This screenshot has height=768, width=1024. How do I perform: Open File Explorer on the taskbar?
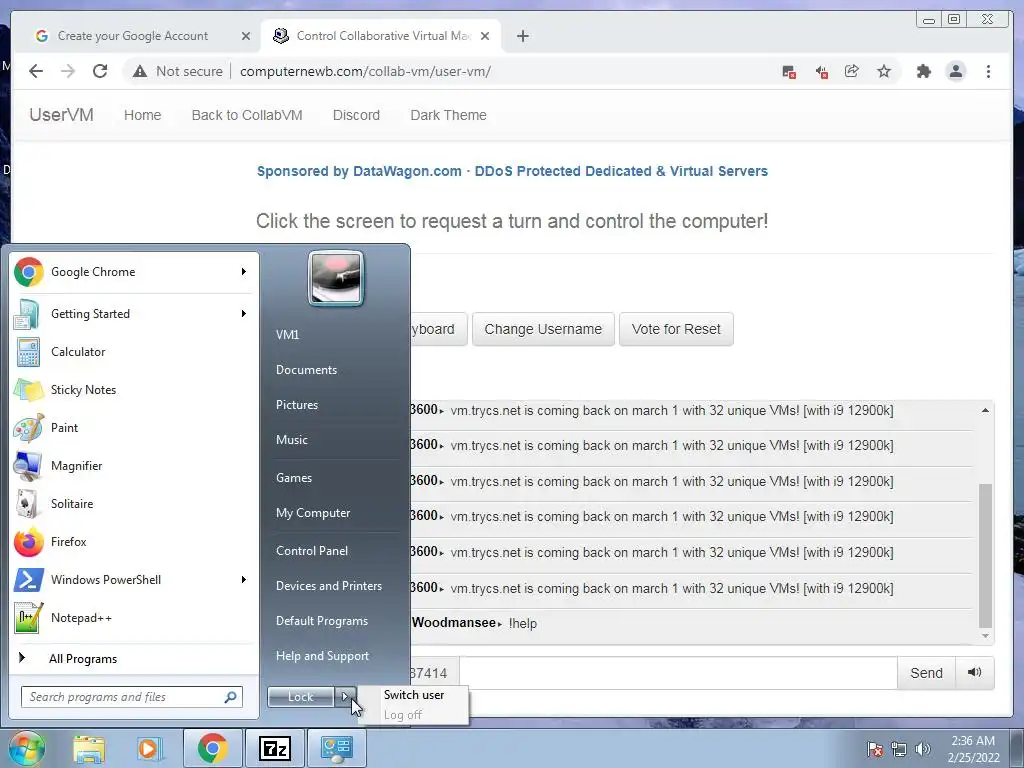point(89,748)
